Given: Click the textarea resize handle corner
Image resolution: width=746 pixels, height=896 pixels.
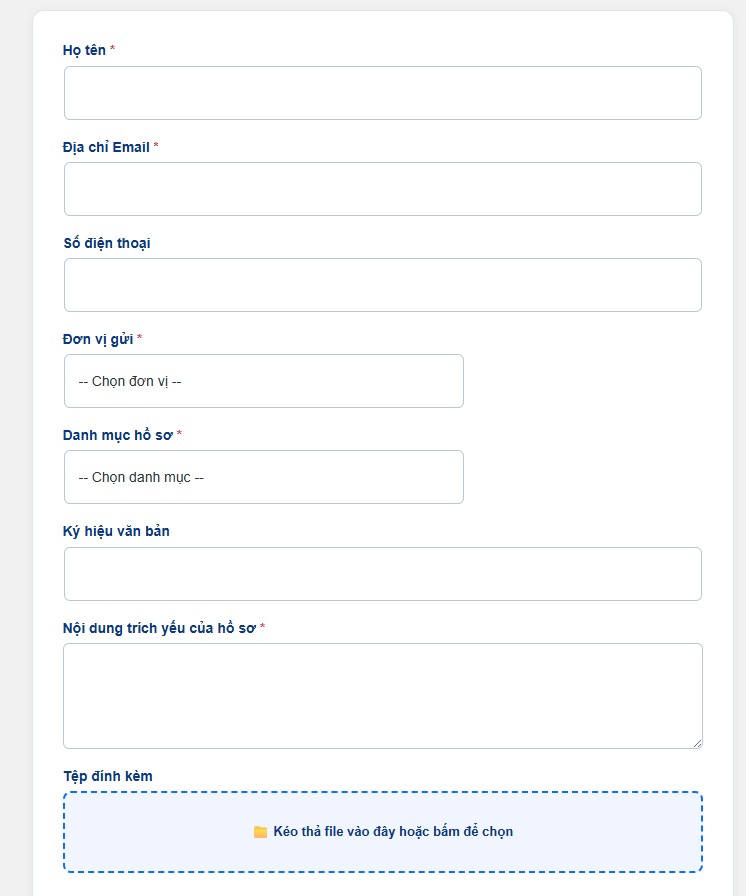Looking at the screenshot, I should pyautogui.click(x=697, y=743).
